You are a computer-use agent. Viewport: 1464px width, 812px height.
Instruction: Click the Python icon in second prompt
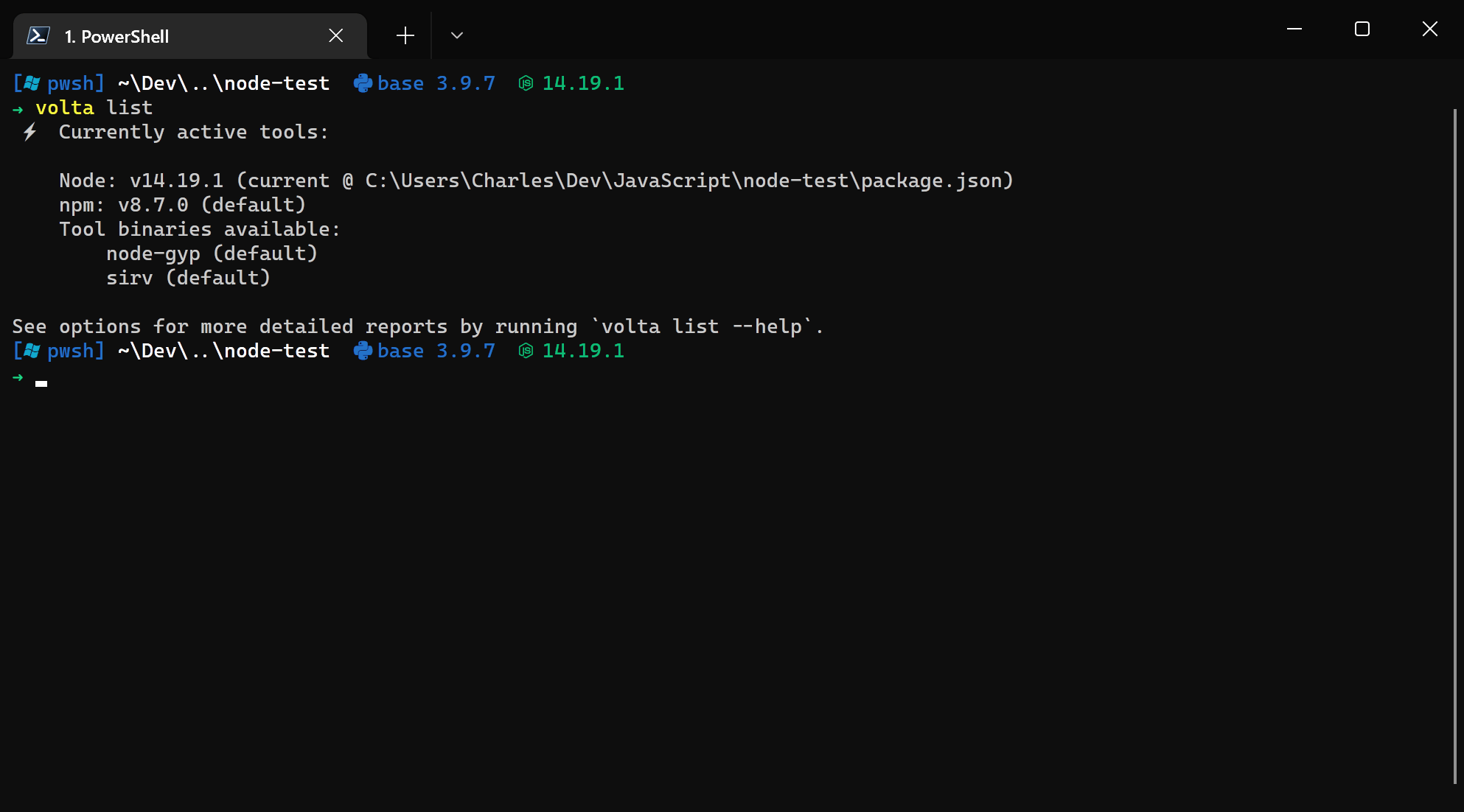[x=363, y=351]
